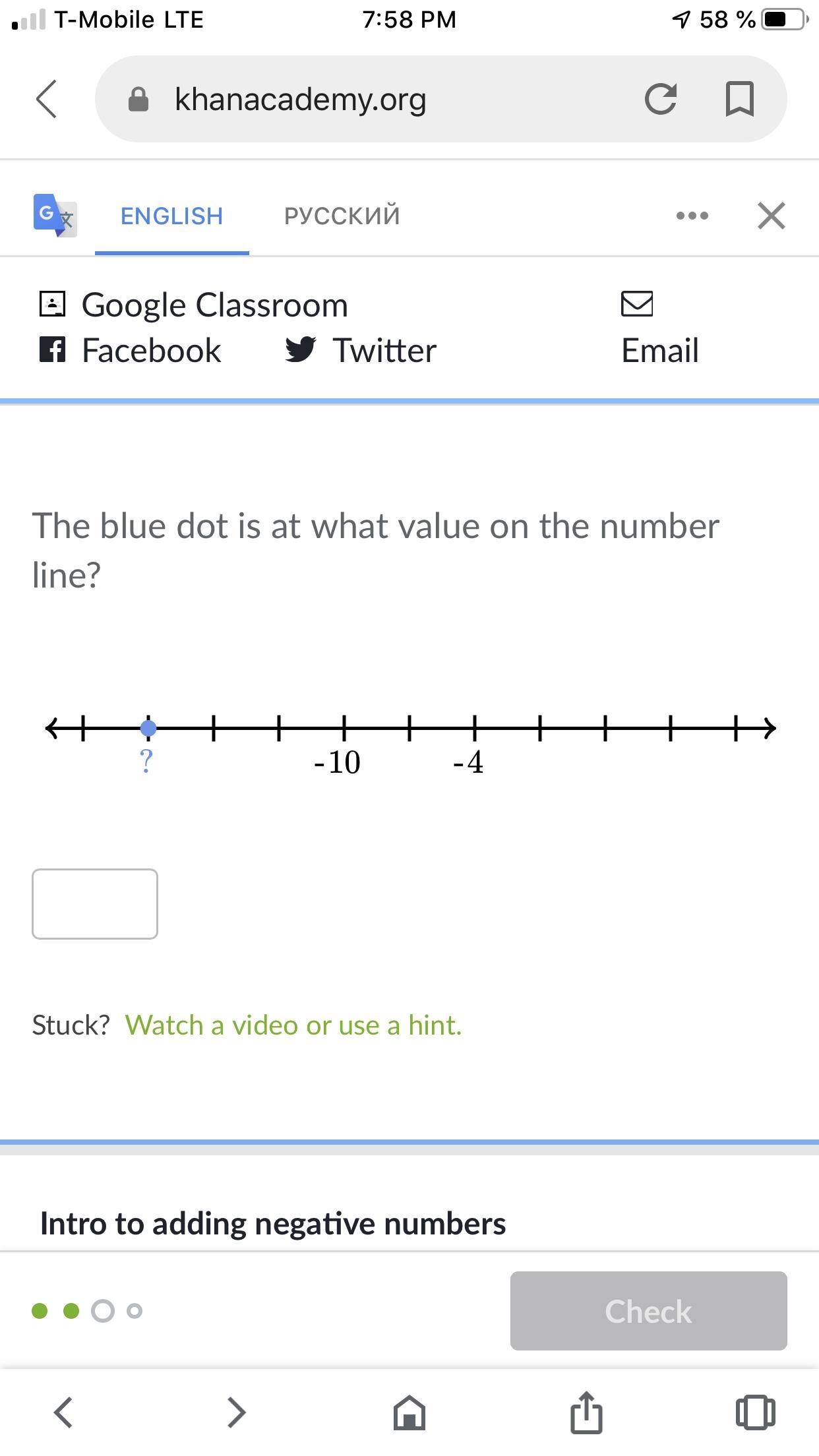Close the translation bar

(x=771, y=216)
